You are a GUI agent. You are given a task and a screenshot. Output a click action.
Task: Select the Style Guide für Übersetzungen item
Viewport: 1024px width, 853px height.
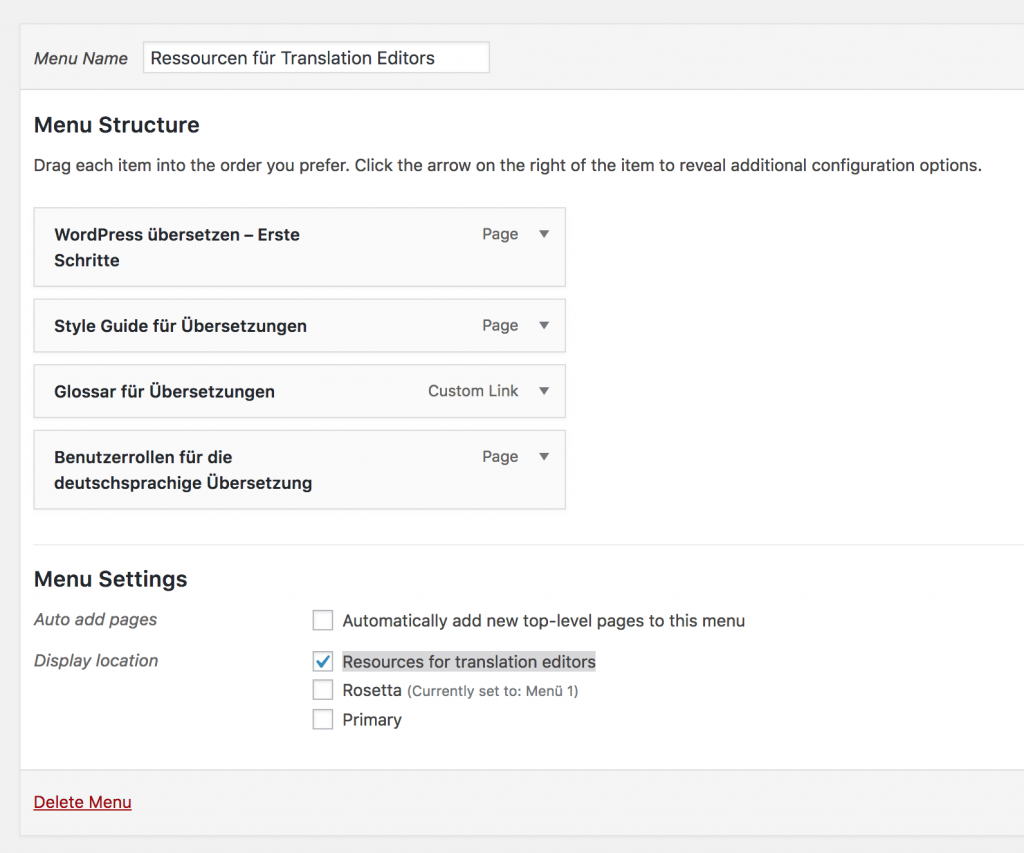[x=180, y=326]
